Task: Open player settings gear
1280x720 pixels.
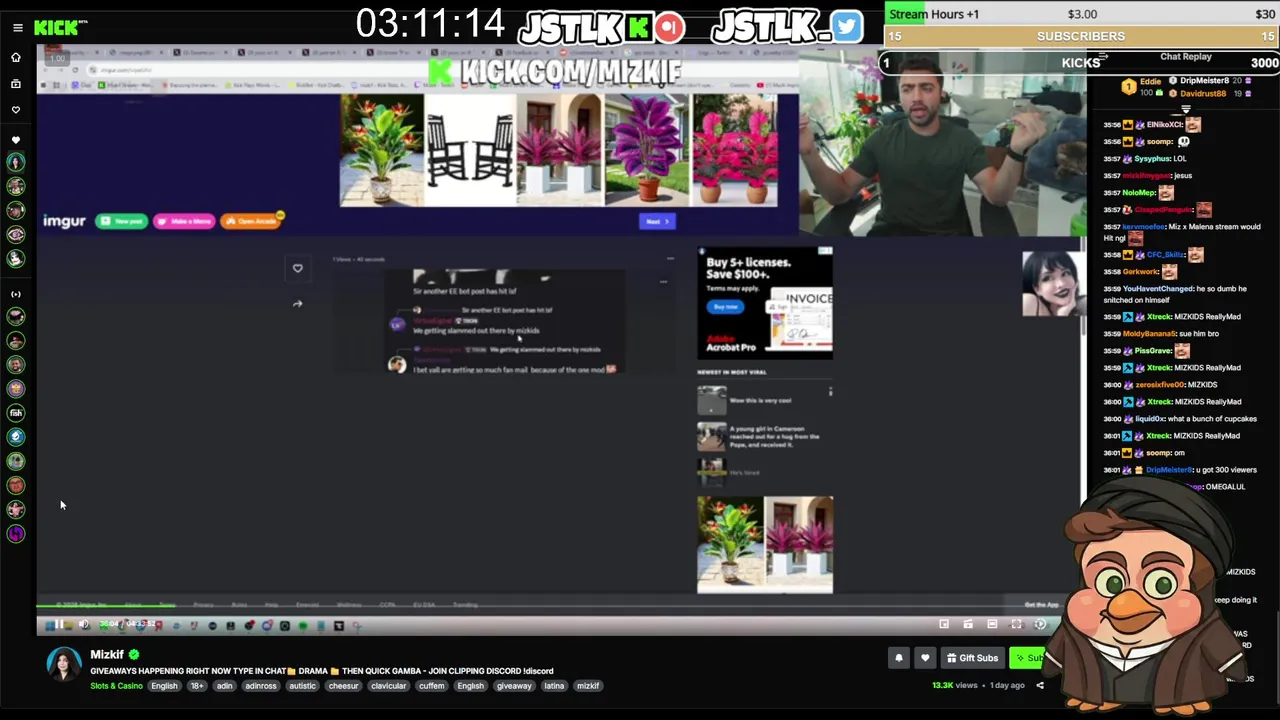Action: (1040, 624)
